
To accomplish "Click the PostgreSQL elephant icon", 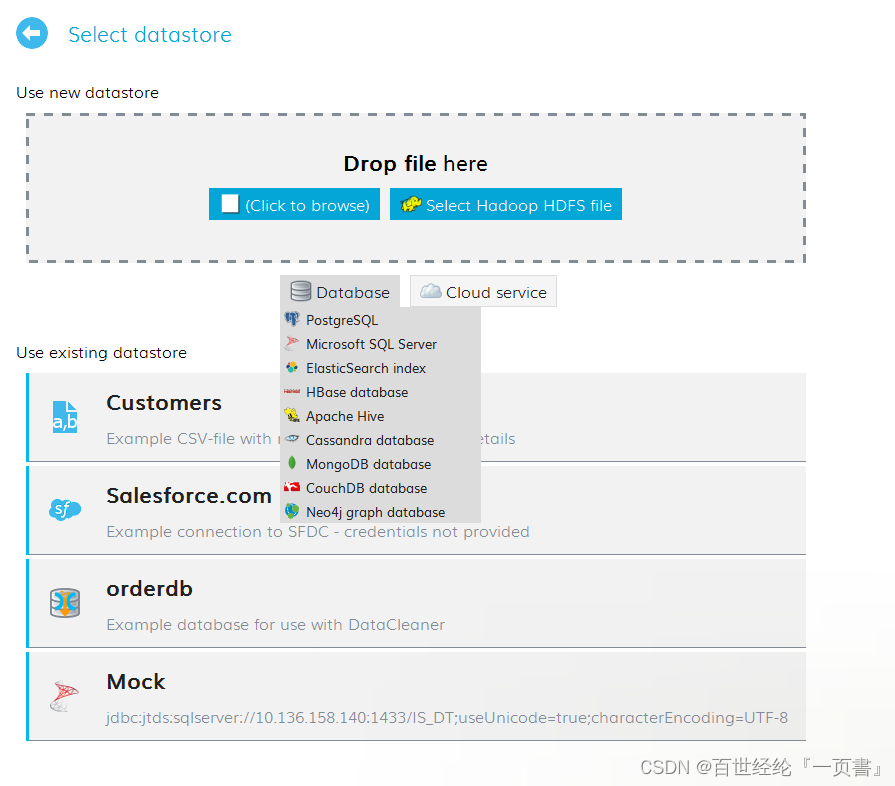I will pos(292,319).
